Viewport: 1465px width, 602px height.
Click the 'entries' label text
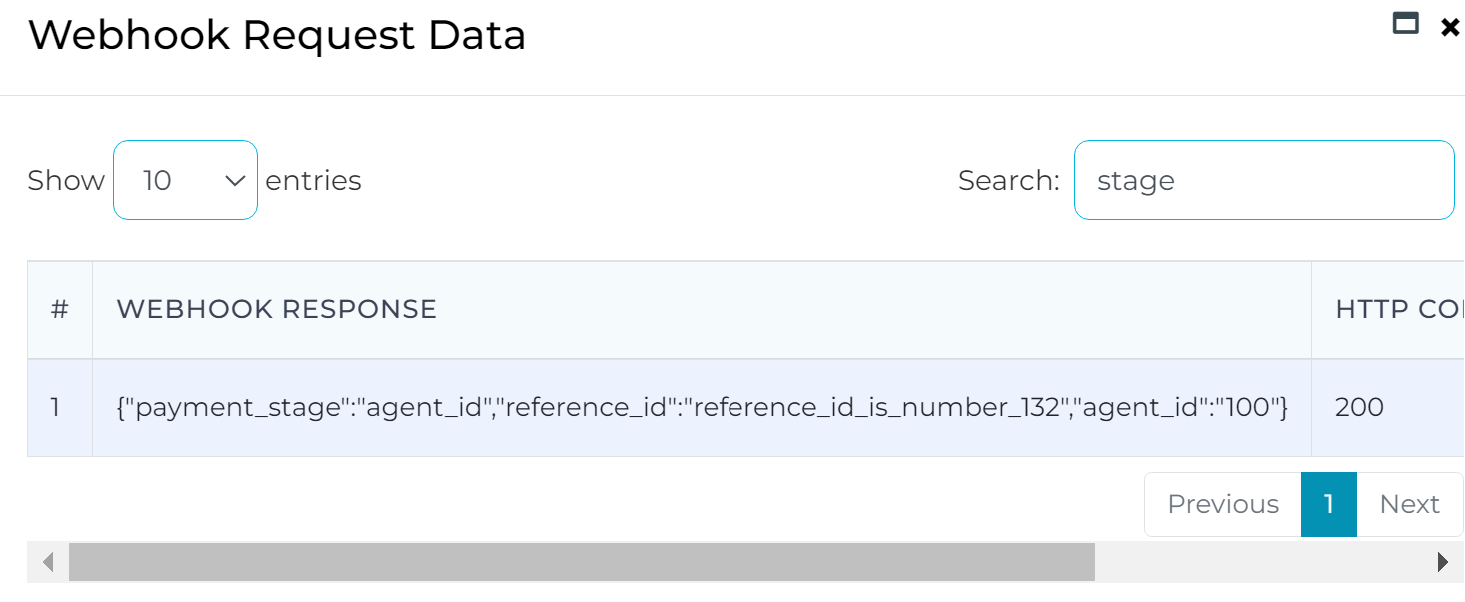click(313, 180)
